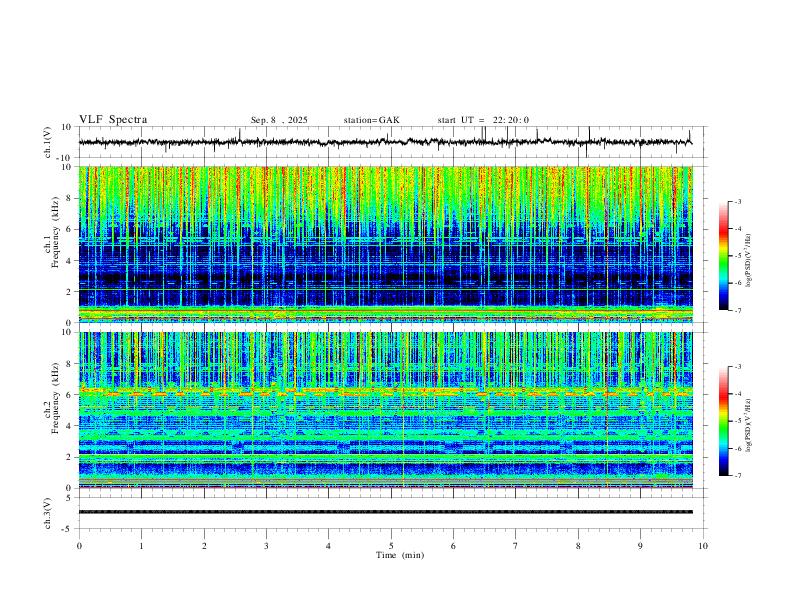Click the upper PSD color scale bar

pos(723,256)
